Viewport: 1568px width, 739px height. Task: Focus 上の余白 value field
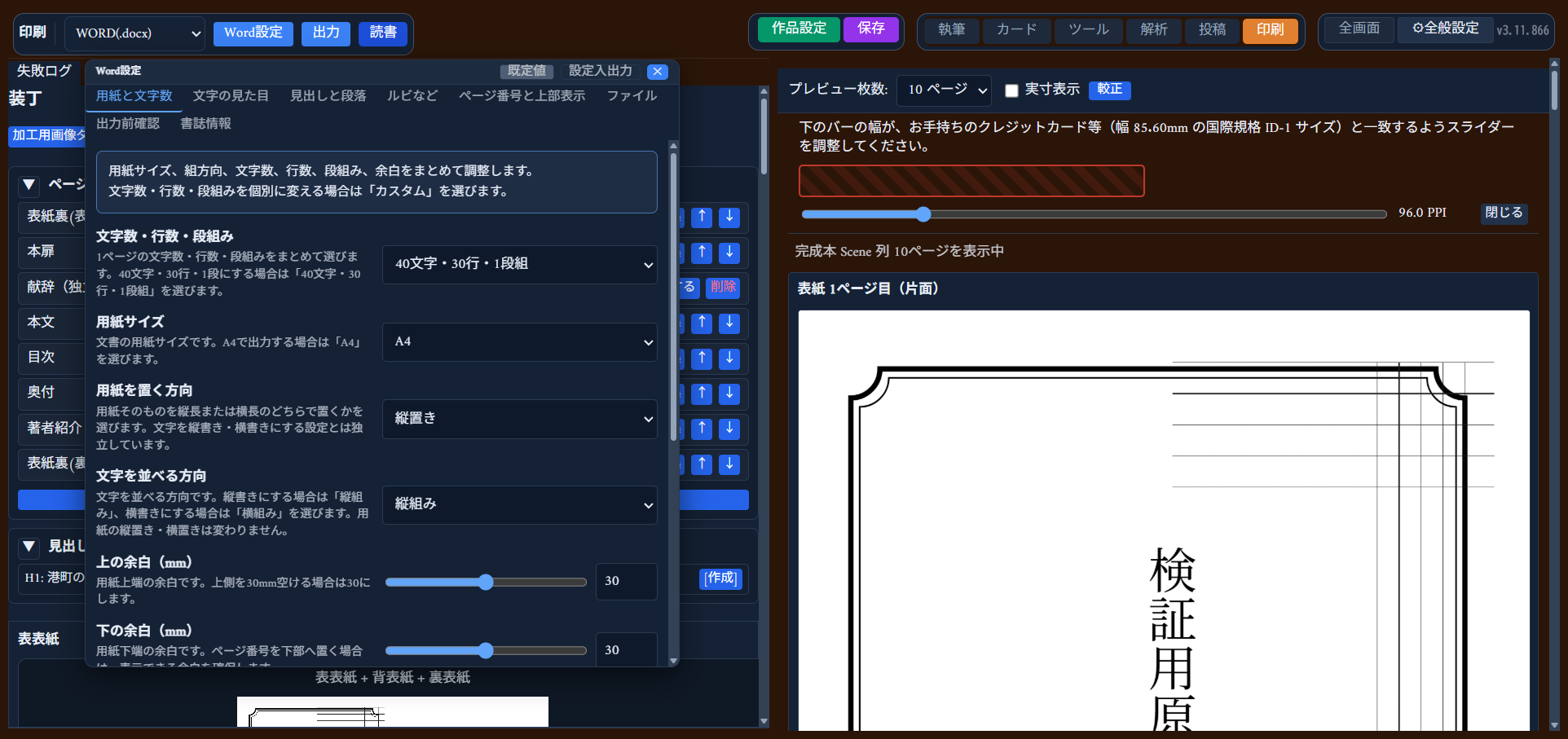[x=626, y=582]
